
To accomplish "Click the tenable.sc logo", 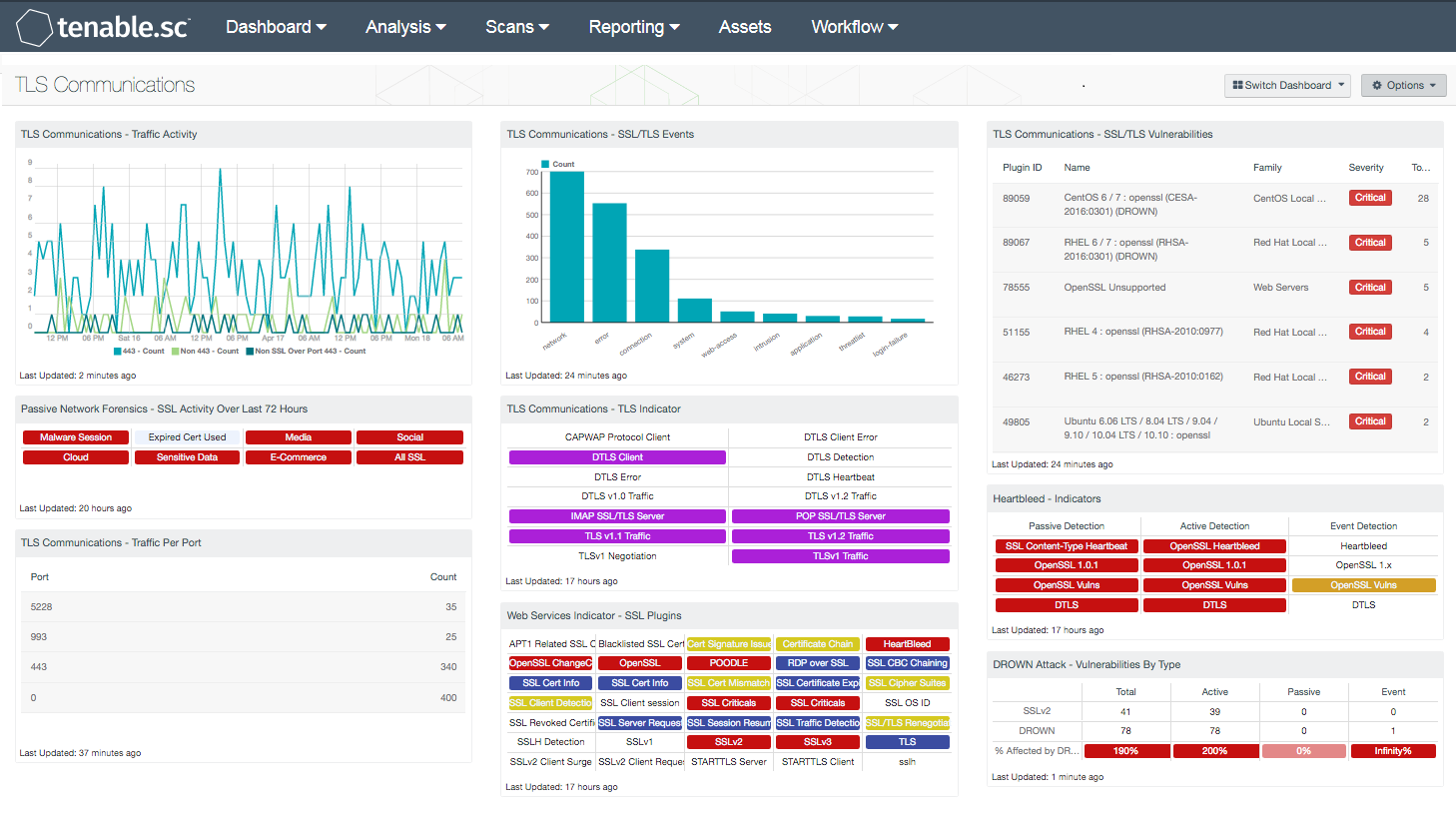I will coord(103,27).
